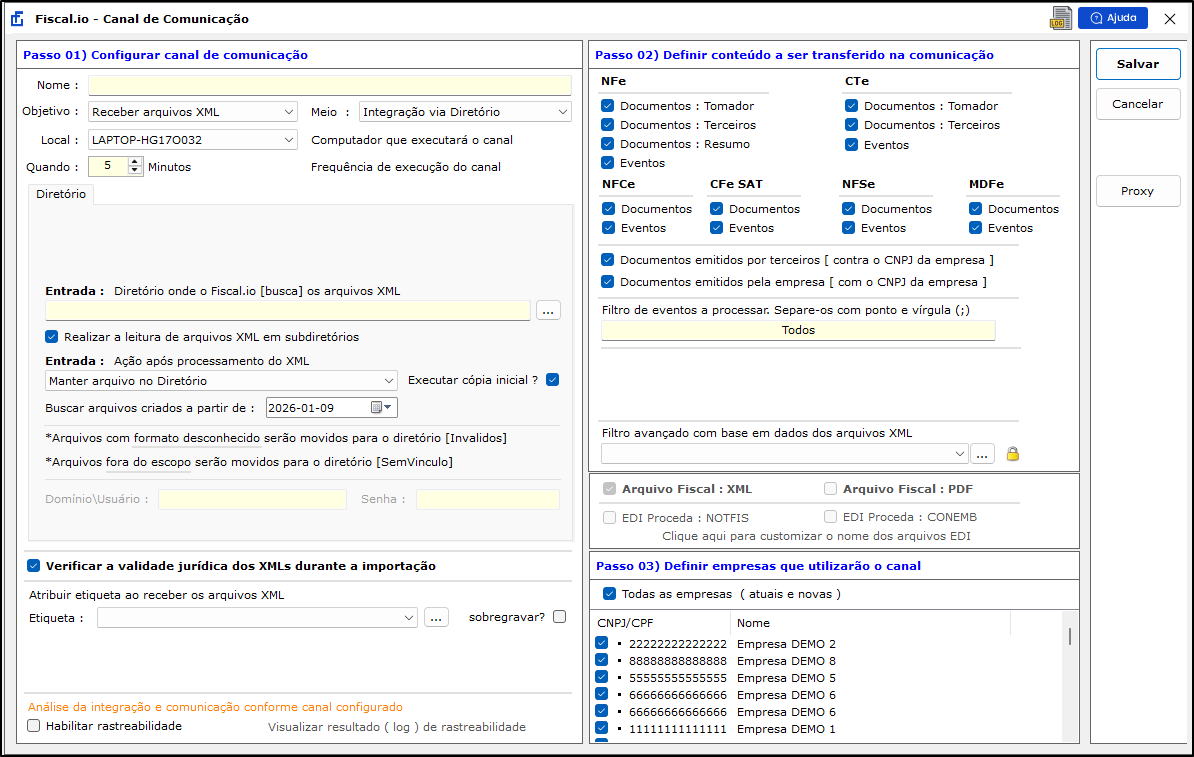Click the Fiscal.io app logo icon
Screen dimensions: 1194x757
click(17, 19)
